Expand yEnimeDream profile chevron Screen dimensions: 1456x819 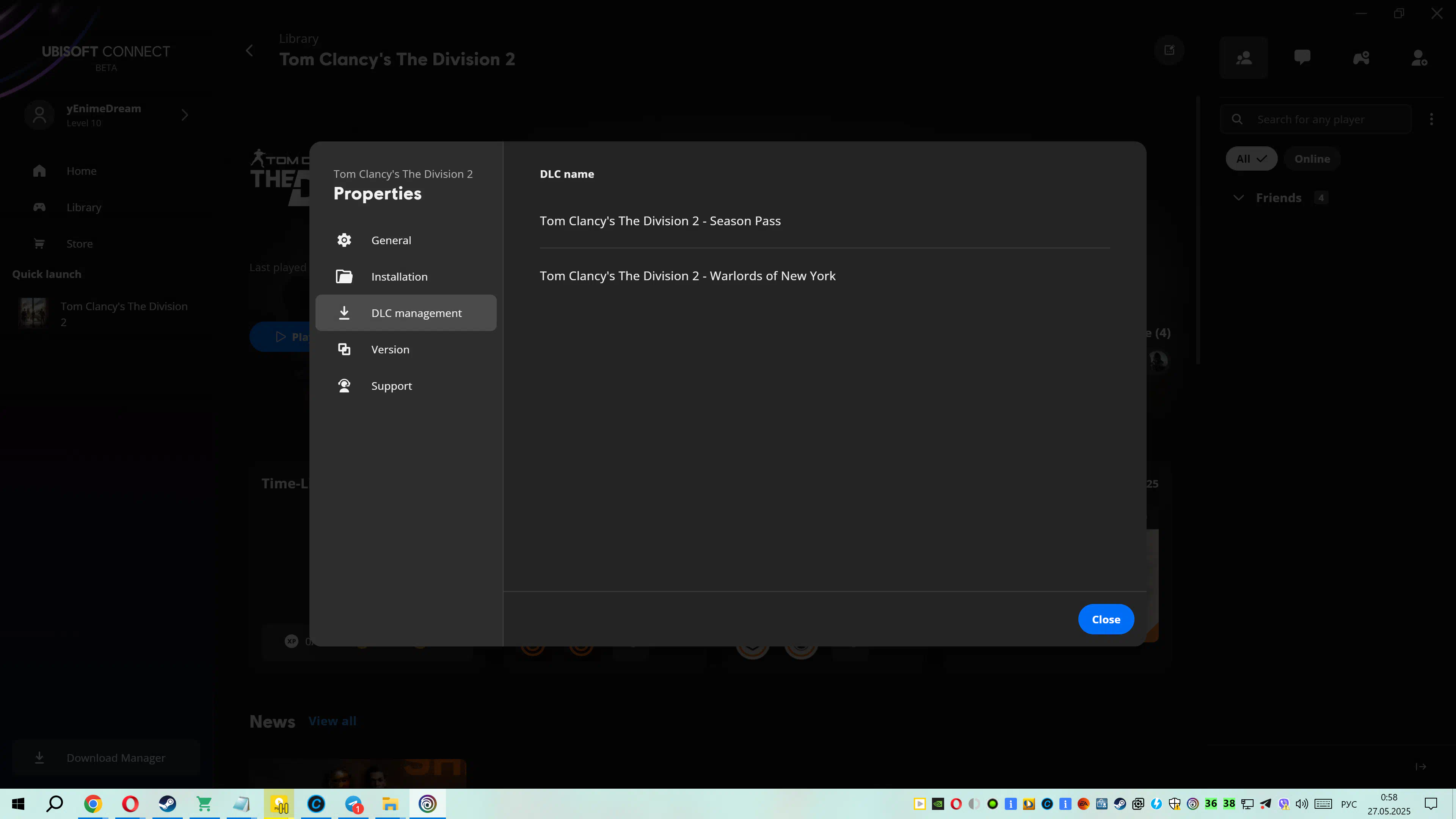point(185,115)
